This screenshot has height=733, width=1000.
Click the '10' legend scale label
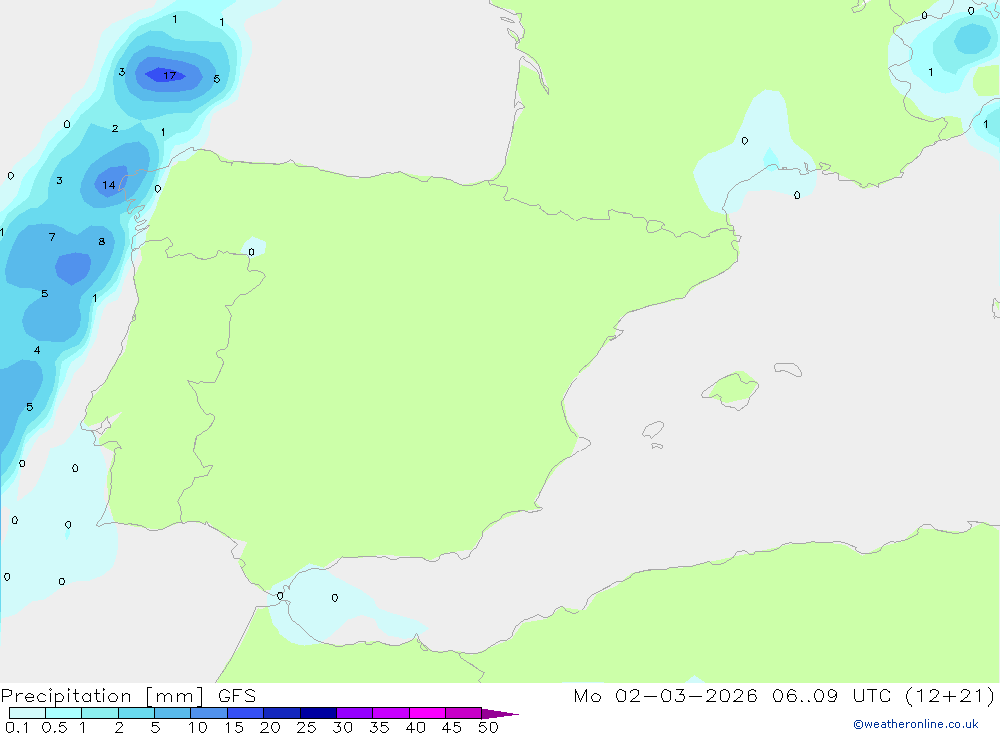(x=197, y=727)
